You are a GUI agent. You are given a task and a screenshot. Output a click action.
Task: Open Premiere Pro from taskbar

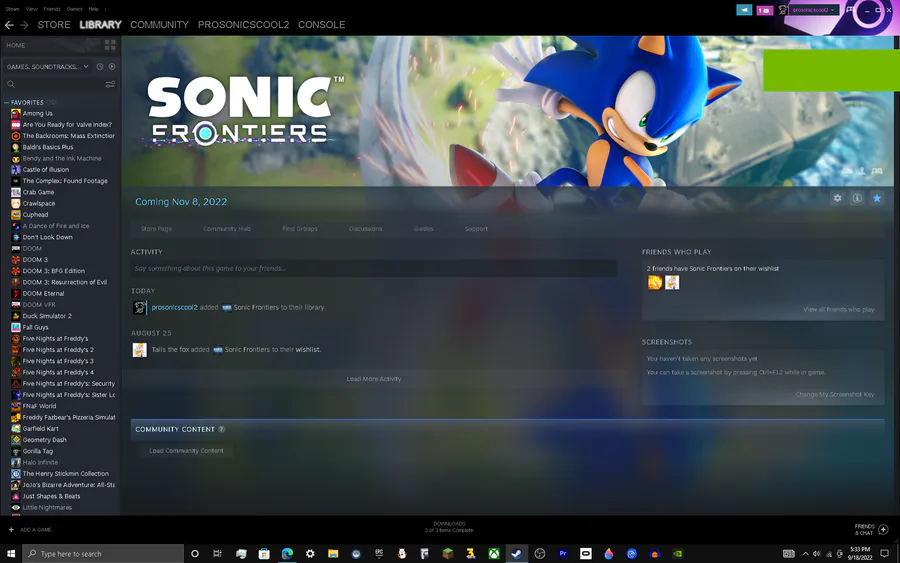(562, 554)
